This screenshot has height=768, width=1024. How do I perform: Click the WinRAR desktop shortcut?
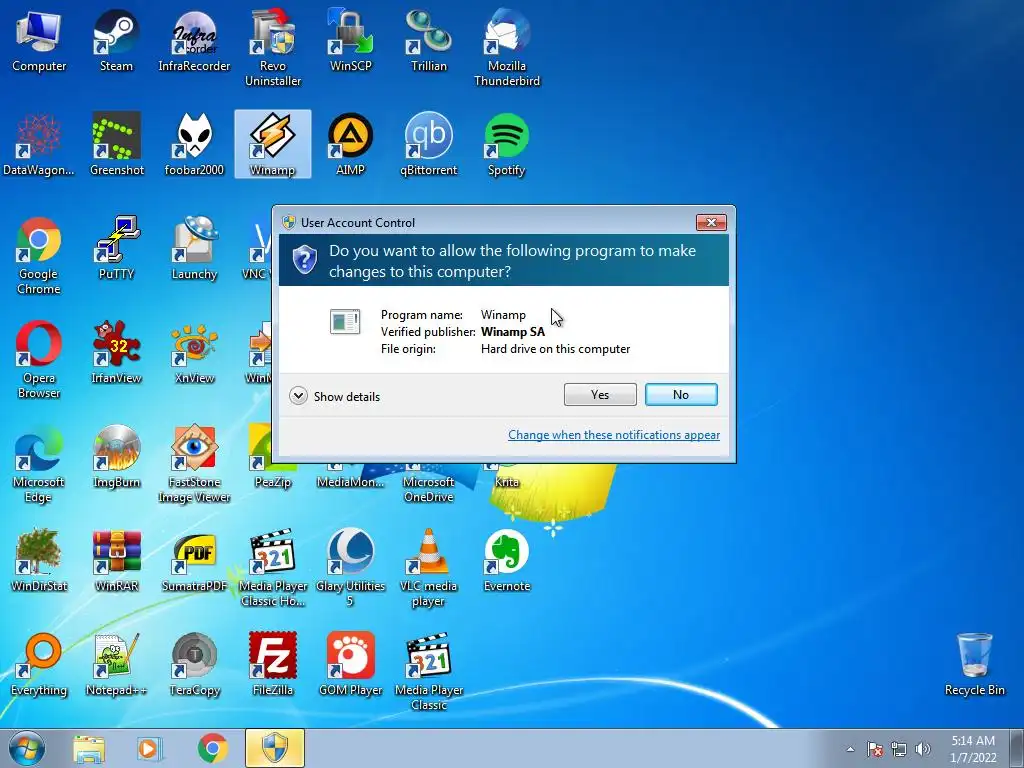[x=116, y=560]
